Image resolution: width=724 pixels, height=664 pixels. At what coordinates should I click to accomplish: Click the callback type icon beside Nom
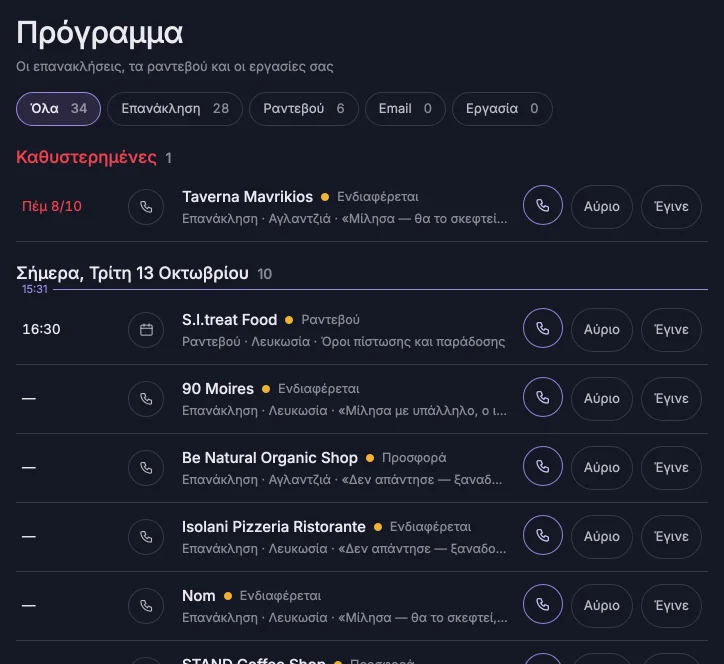pyautogui.click(x=146, y=605)
